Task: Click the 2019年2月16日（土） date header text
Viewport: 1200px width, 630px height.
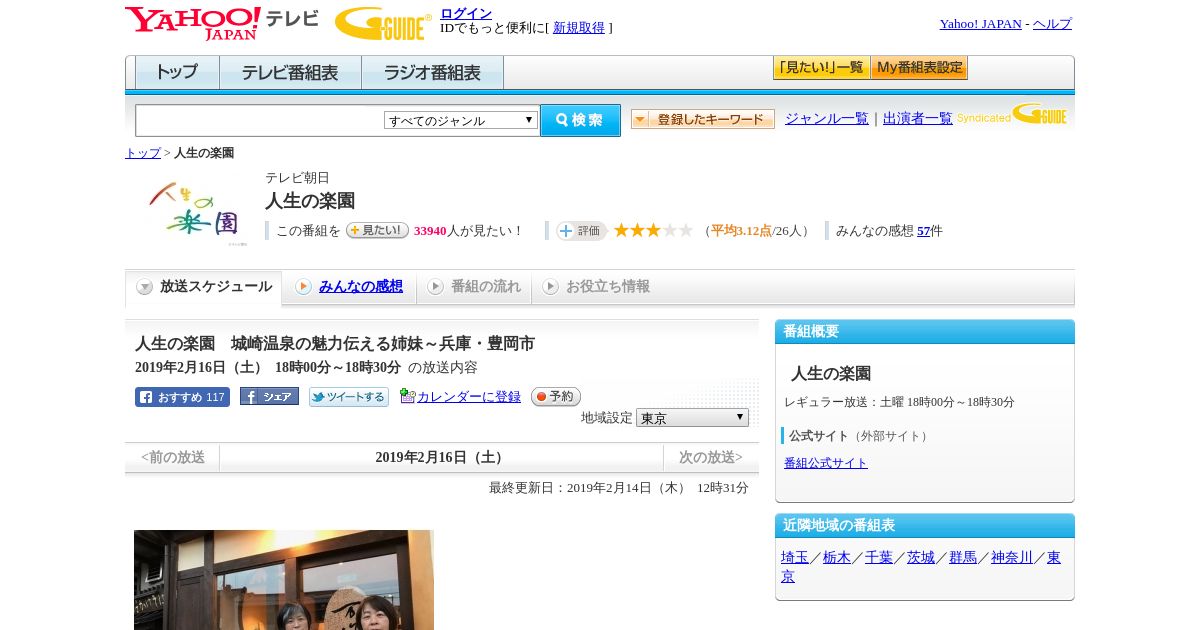Action: [x=442, y=457]
